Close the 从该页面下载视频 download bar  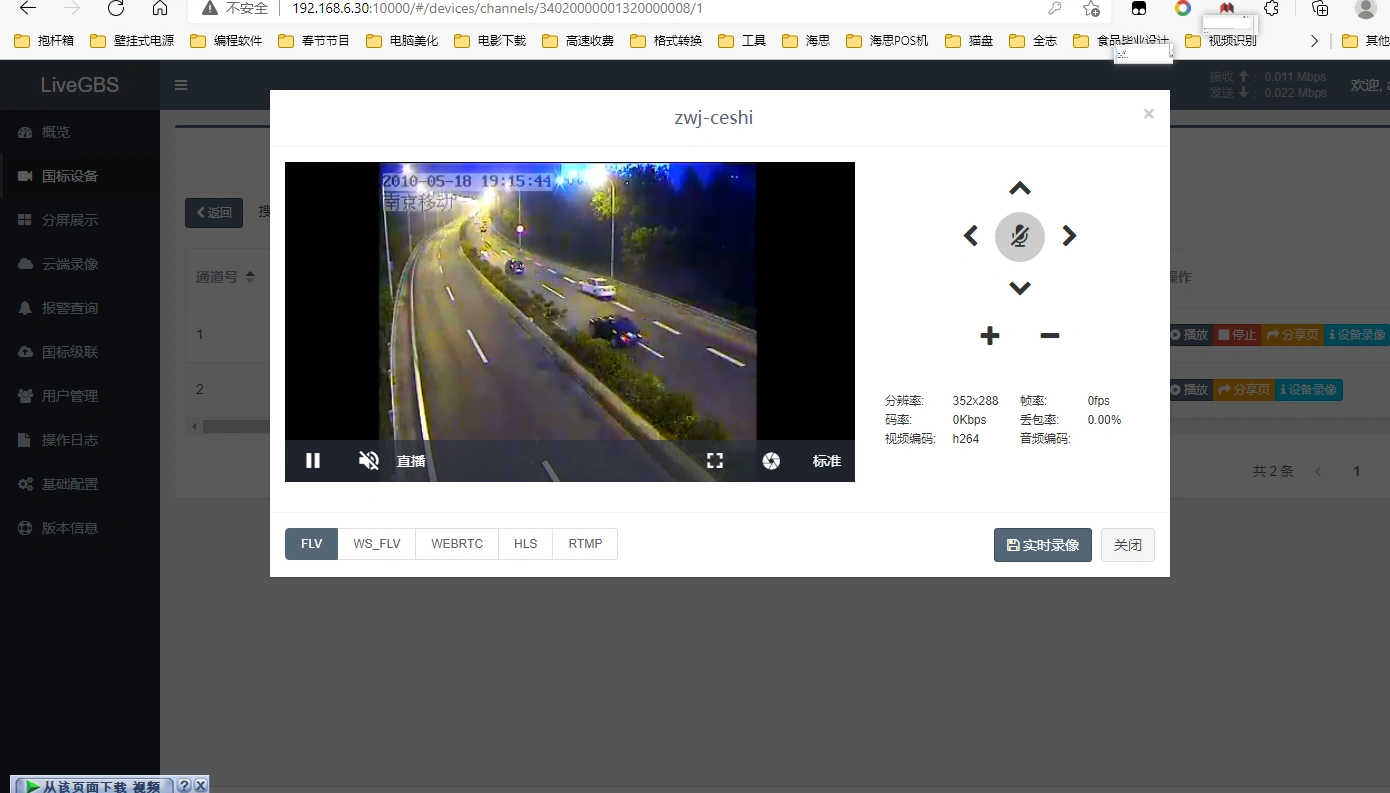coord(201,786)
